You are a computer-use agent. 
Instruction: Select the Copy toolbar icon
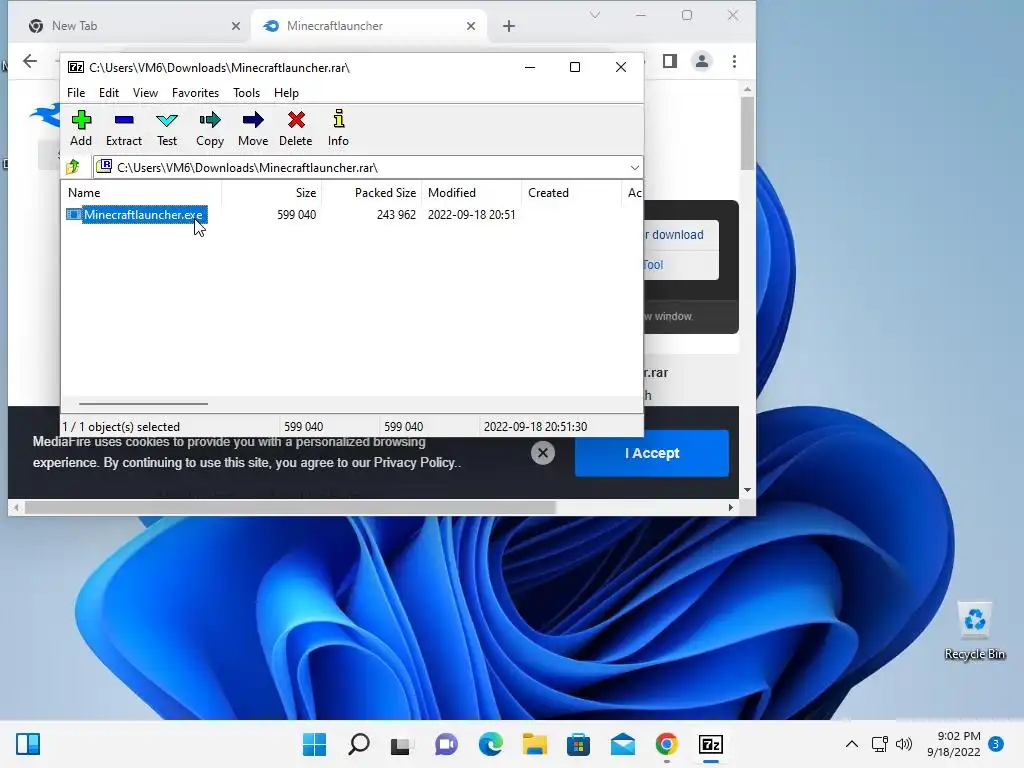coord(210,128)
